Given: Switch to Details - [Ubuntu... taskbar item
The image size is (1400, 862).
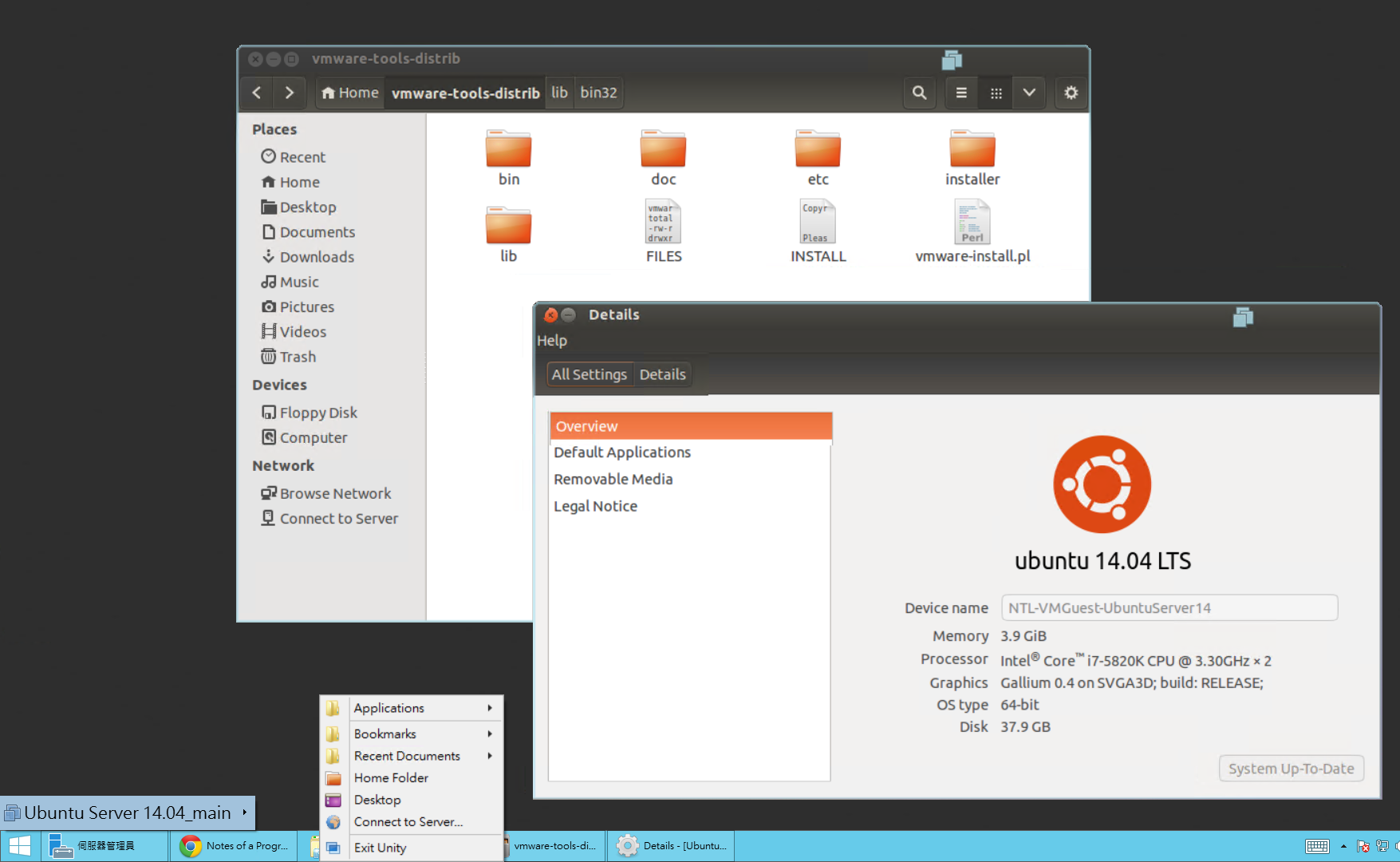Looking at the screenshot, I should 671,846.
